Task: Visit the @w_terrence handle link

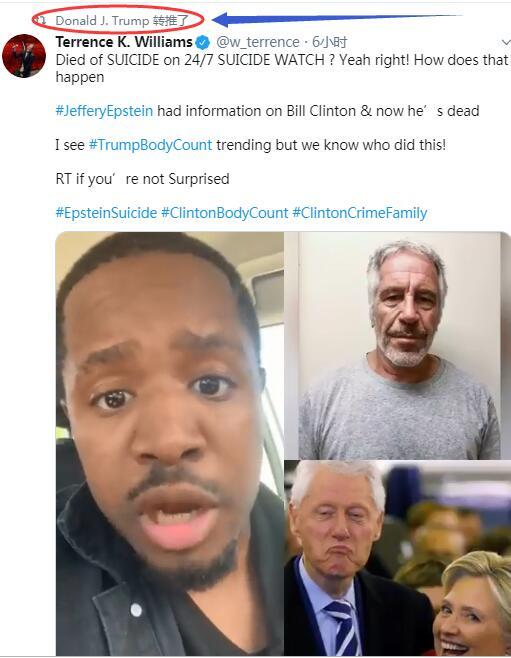Action: pyautogui.click(x=258, y=42)
